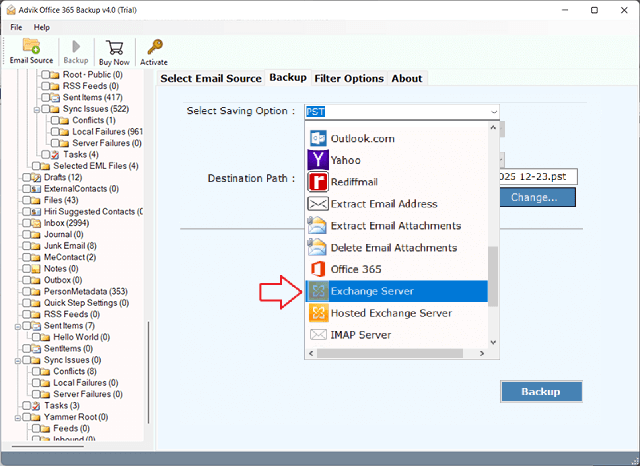Click the Notes (0) folder icon
Viewport: 640px width, 466px height.
point(36,269)
